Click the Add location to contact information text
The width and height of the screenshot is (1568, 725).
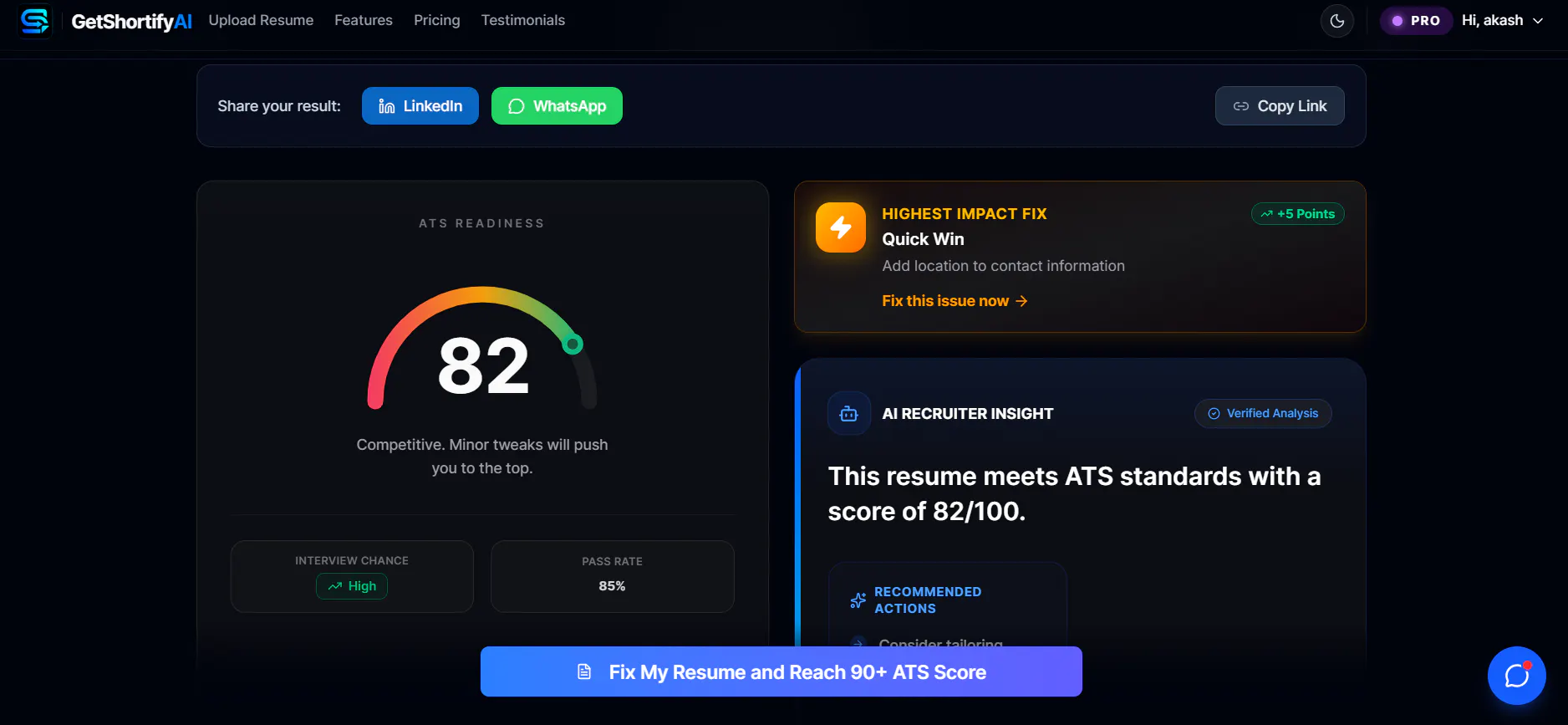click(1003, 266)
